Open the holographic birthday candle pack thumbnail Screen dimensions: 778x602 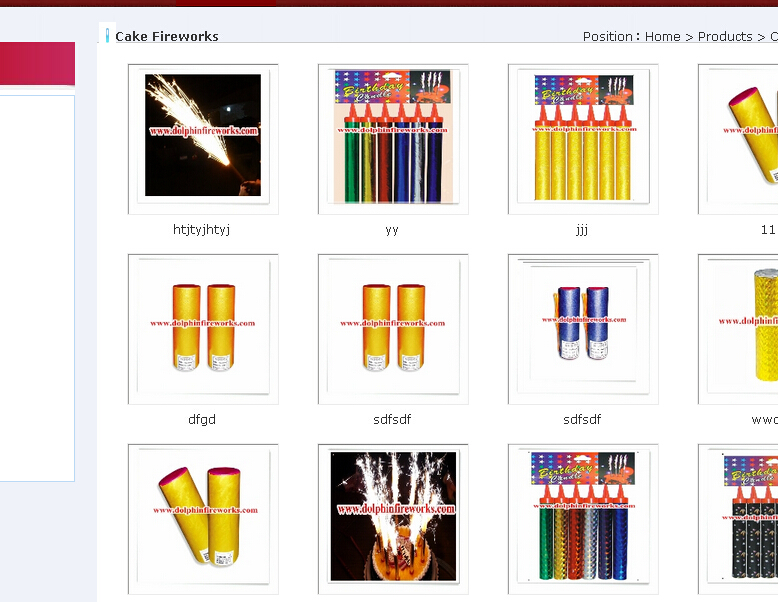click(x=583, y=519)
